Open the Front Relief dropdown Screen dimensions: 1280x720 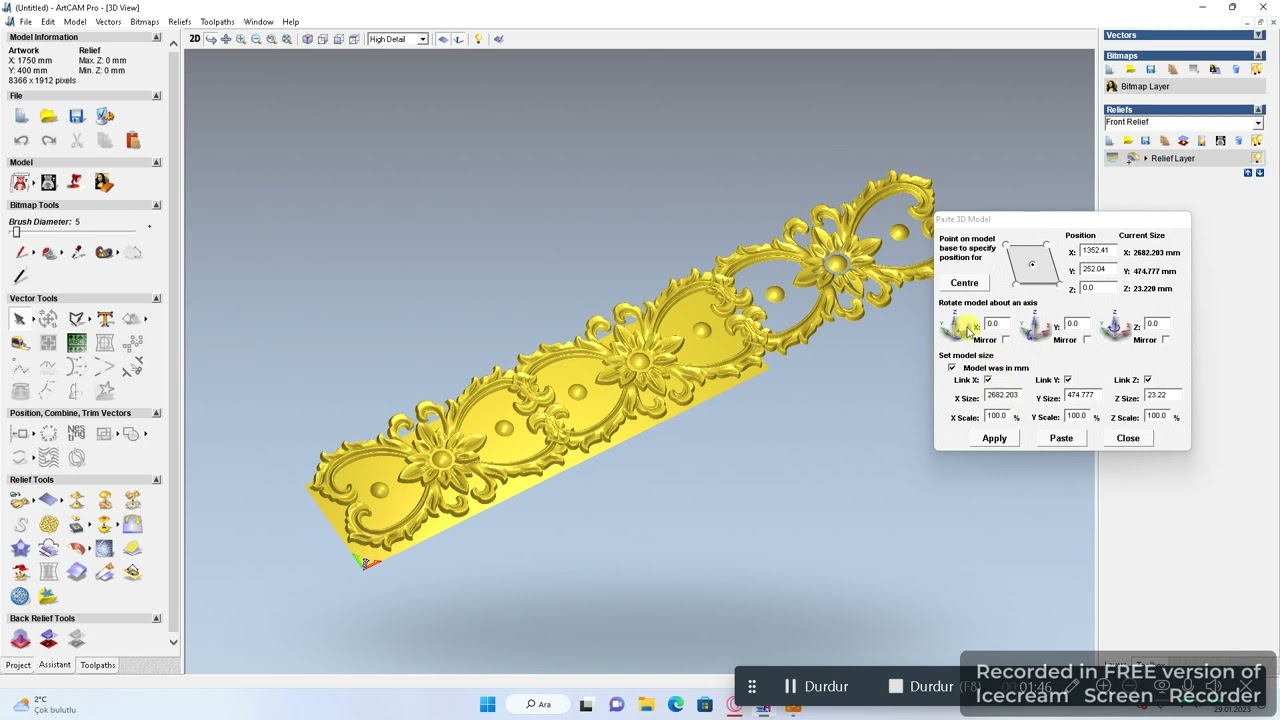coord(1258,123)
